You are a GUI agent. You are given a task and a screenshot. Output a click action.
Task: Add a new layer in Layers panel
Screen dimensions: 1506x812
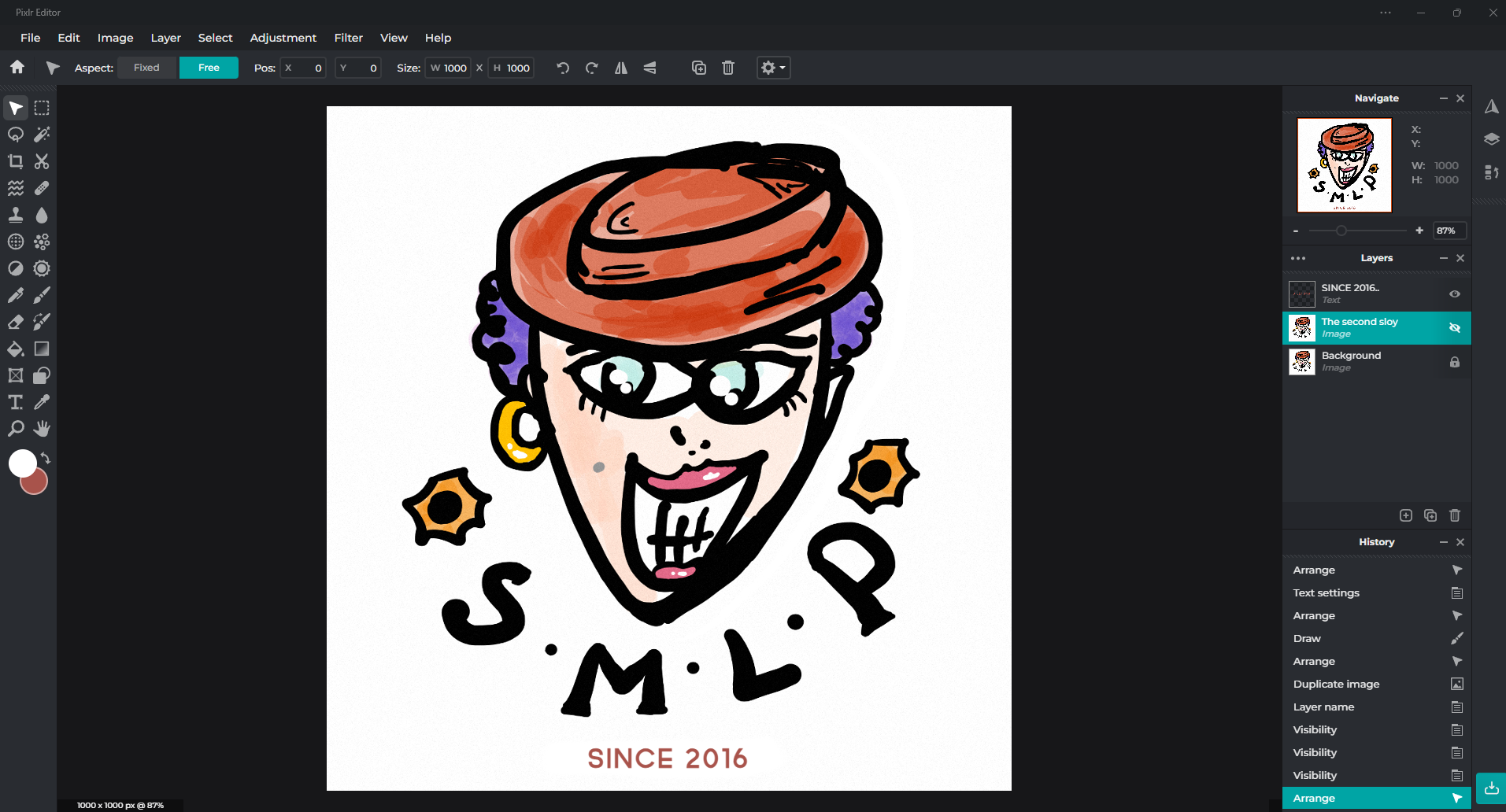coord(1406,515)
